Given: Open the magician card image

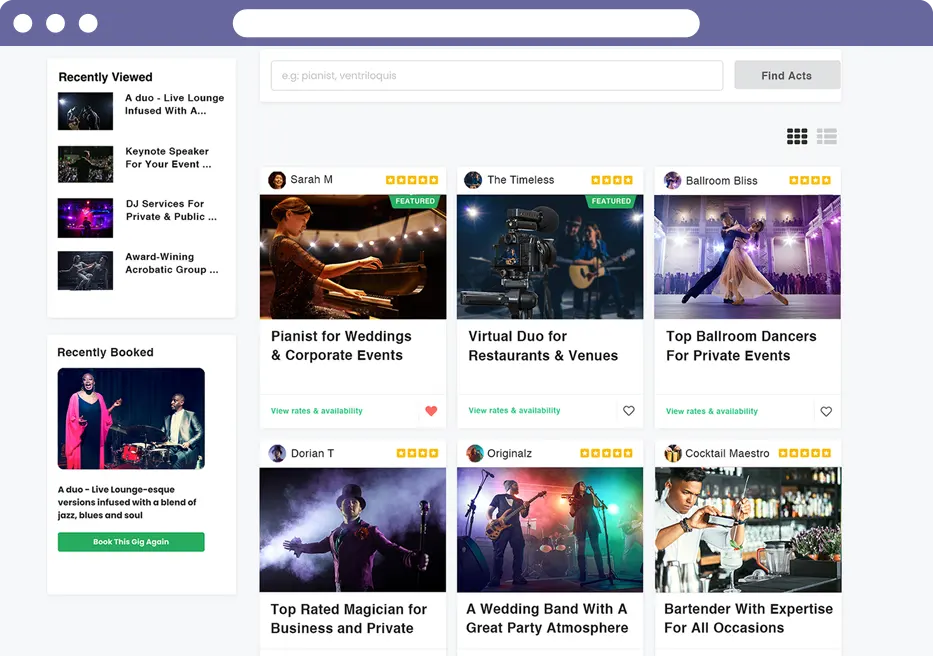Looking at the screenshot, I should [353, 530].
